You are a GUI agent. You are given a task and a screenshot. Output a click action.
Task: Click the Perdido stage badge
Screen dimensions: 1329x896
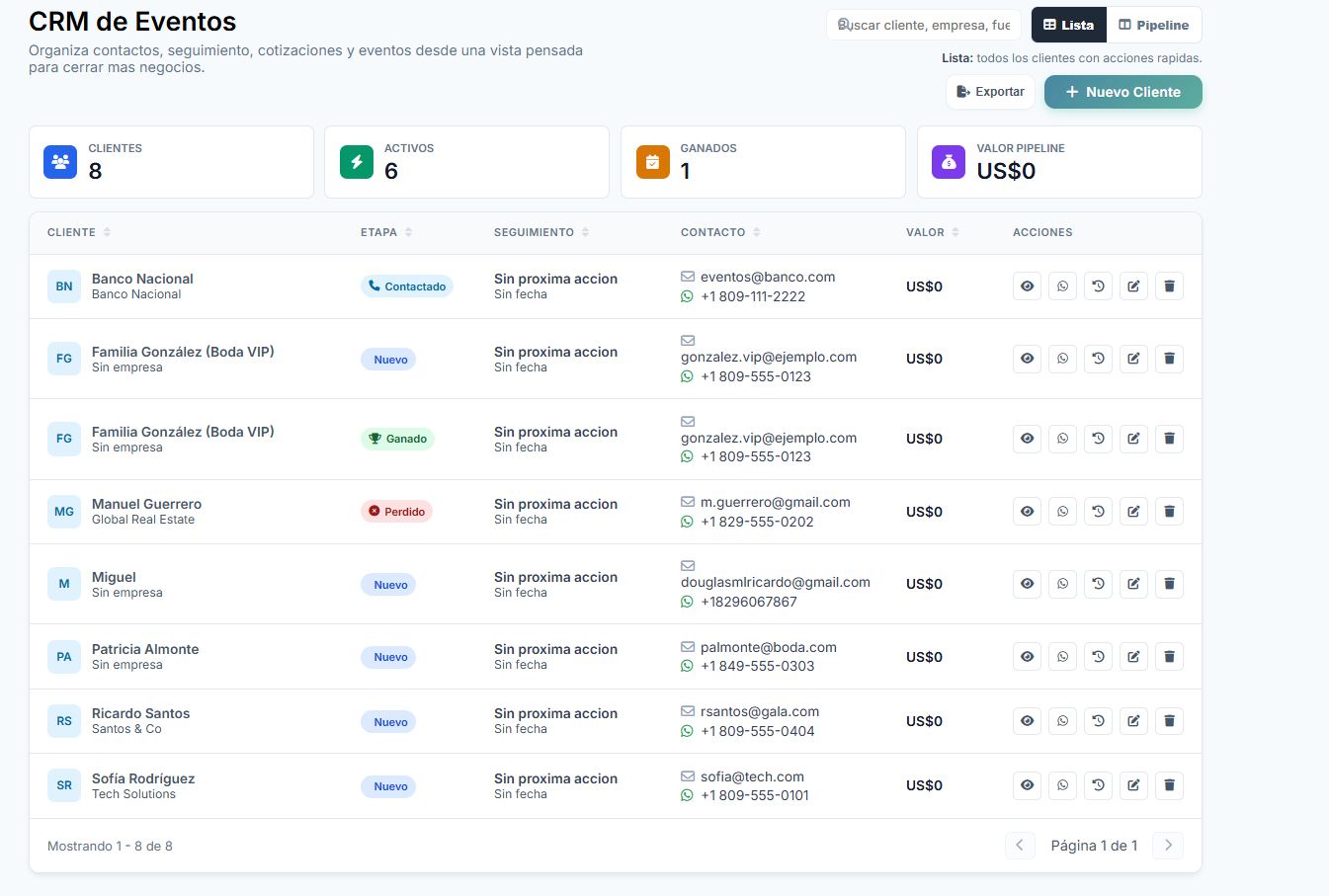[x=396, y=512]
